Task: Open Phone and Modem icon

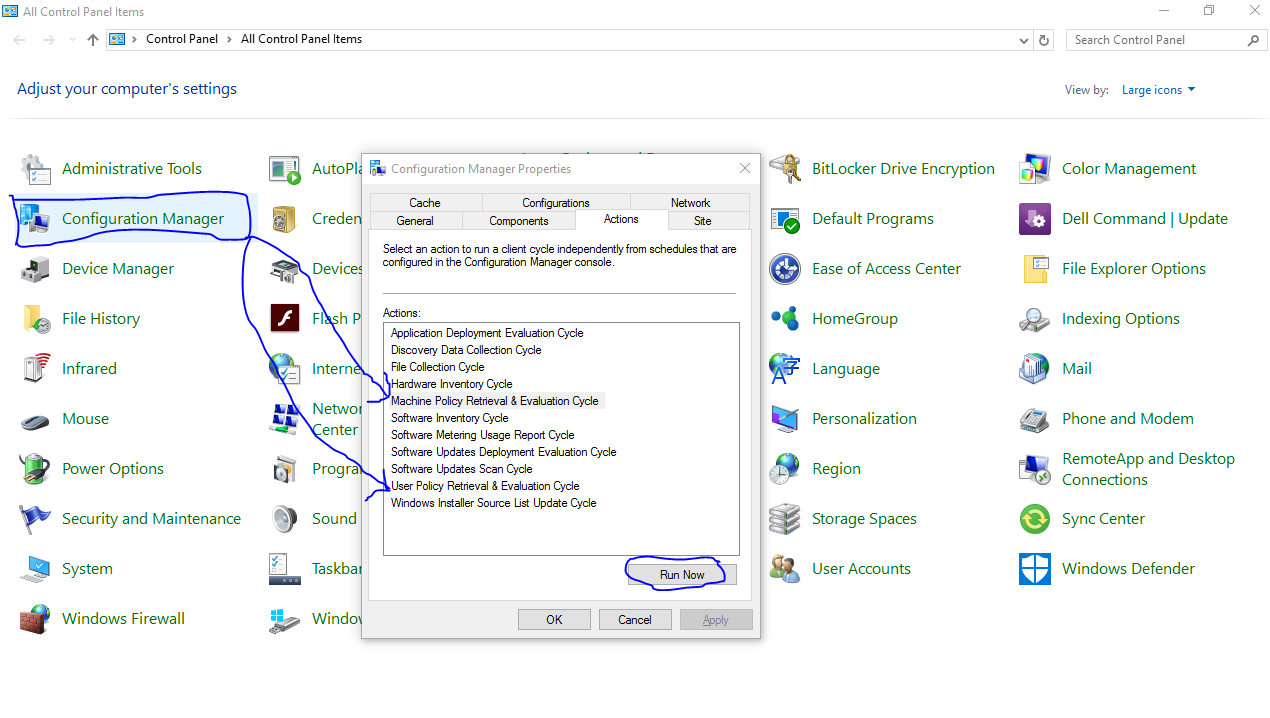Action: 1035,419
